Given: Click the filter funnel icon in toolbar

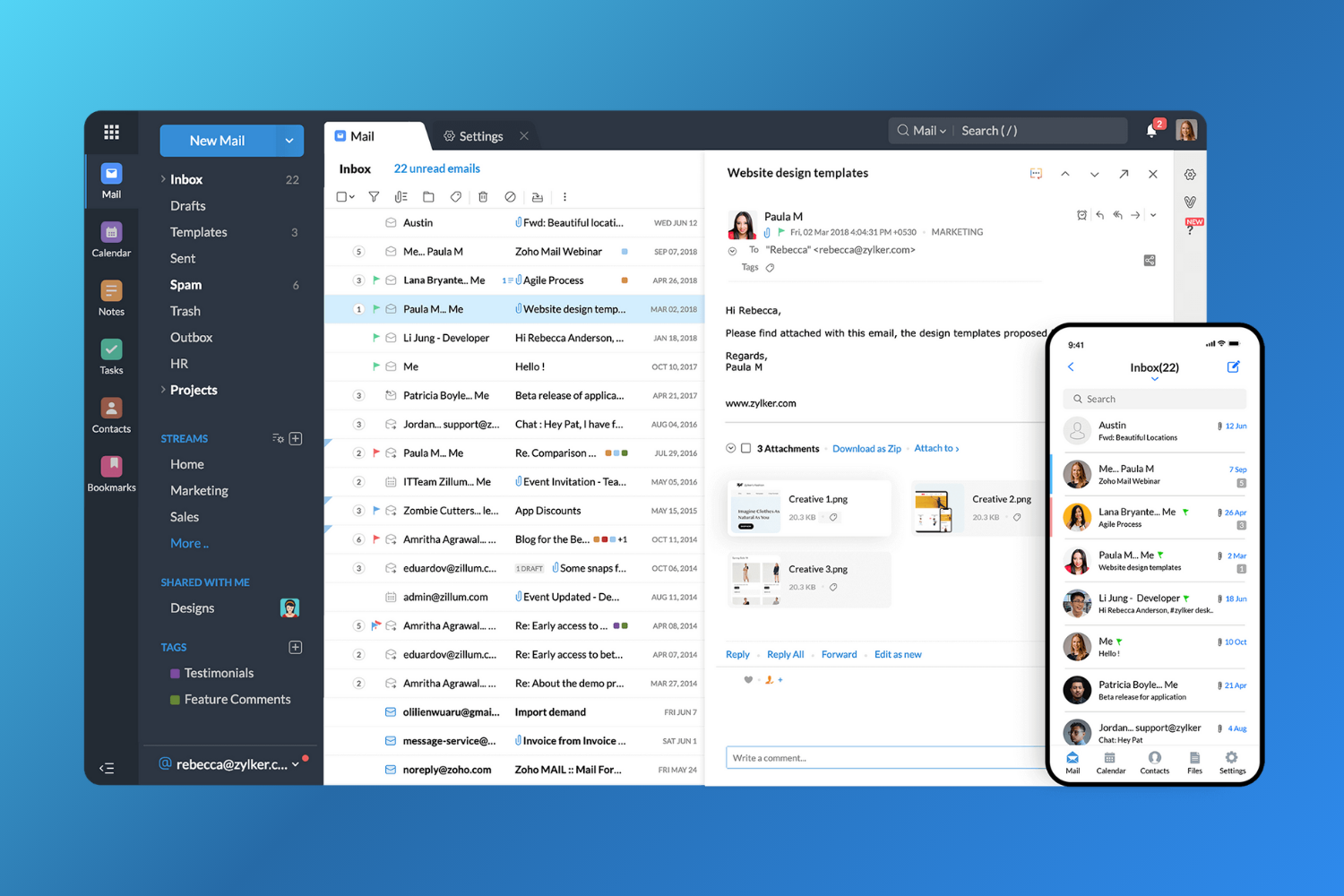Looking at the screenshot, I should pos(374,197).
